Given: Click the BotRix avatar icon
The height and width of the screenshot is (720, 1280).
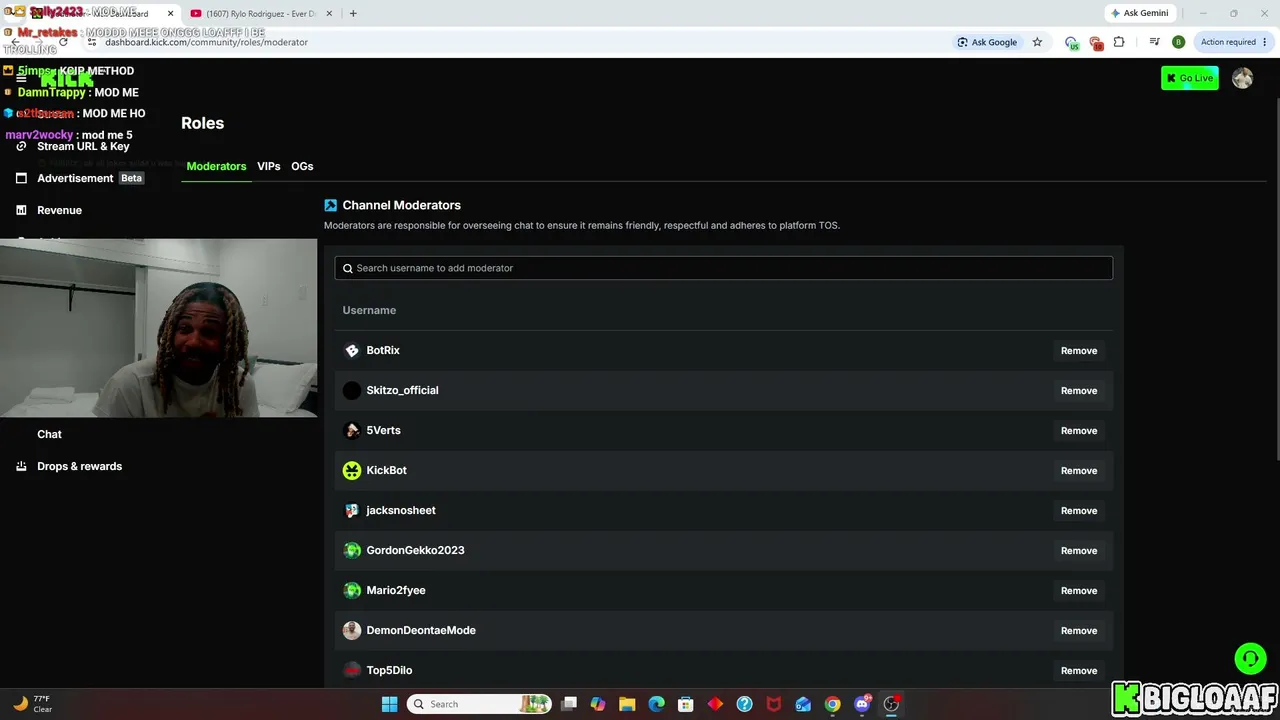Looking at the screenshot, I should pyautogui.click(x=352, y=350).
